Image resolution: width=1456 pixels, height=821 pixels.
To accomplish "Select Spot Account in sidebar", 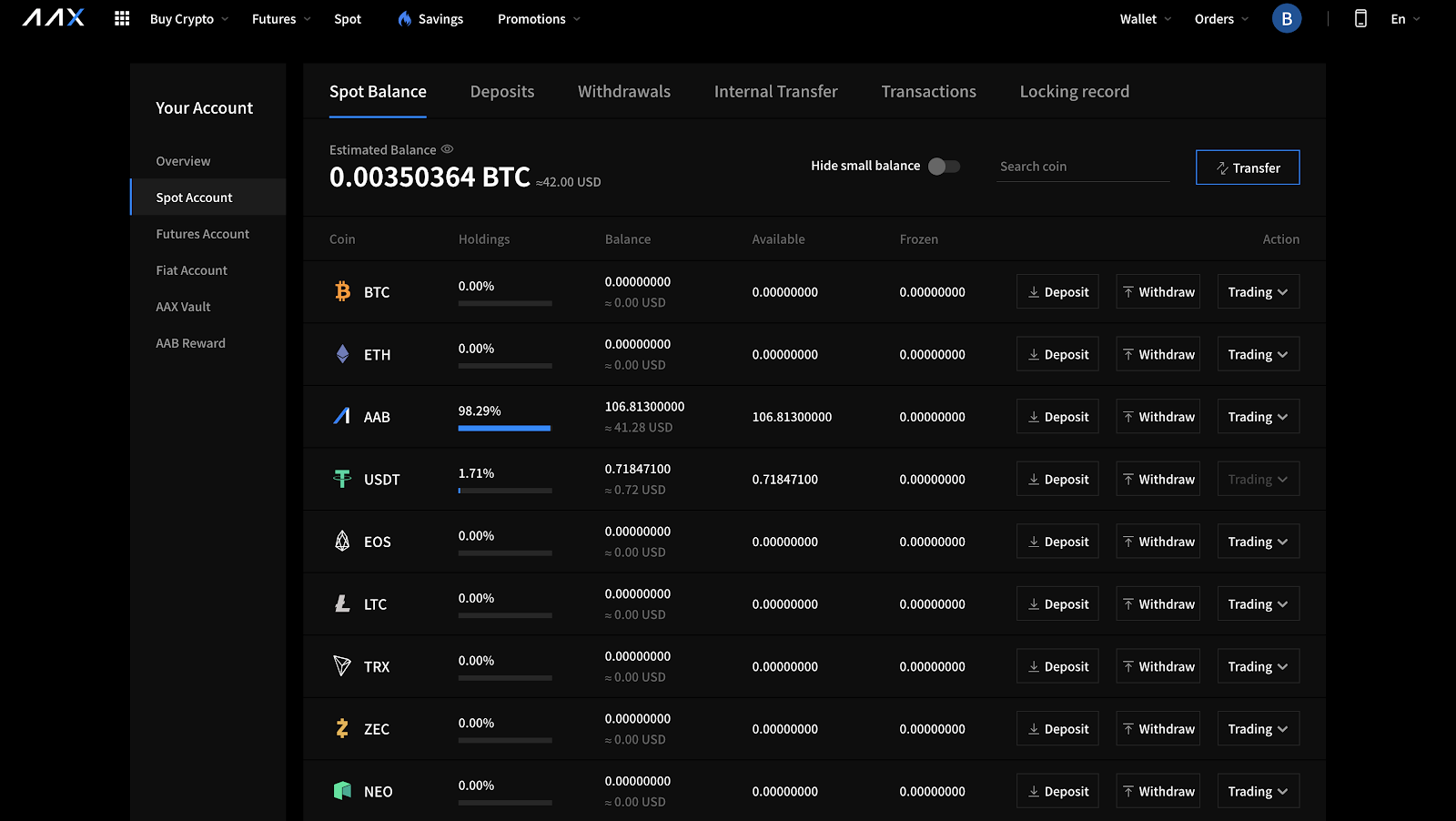I will click(208, 197).
